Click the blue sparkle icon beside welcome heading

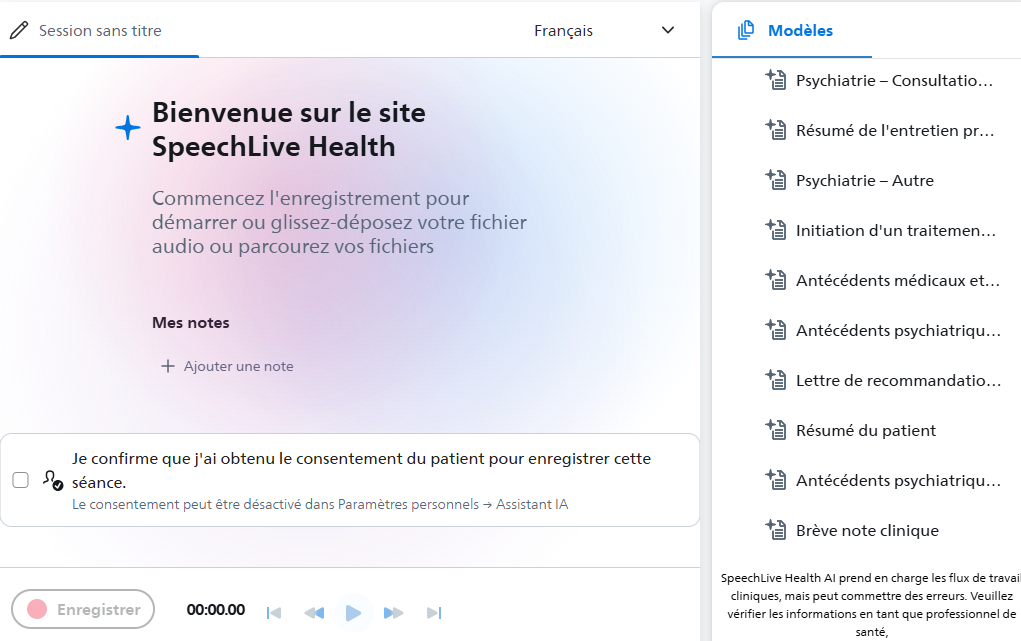click(128, 127)
